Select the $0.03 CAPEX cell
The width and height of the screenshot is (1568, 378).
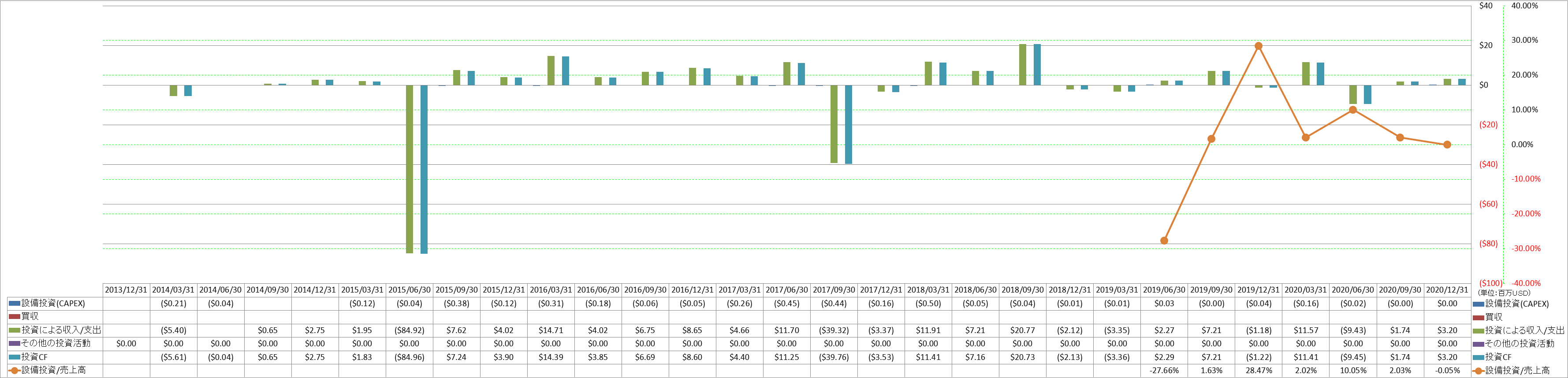(x=1164, y=304)
